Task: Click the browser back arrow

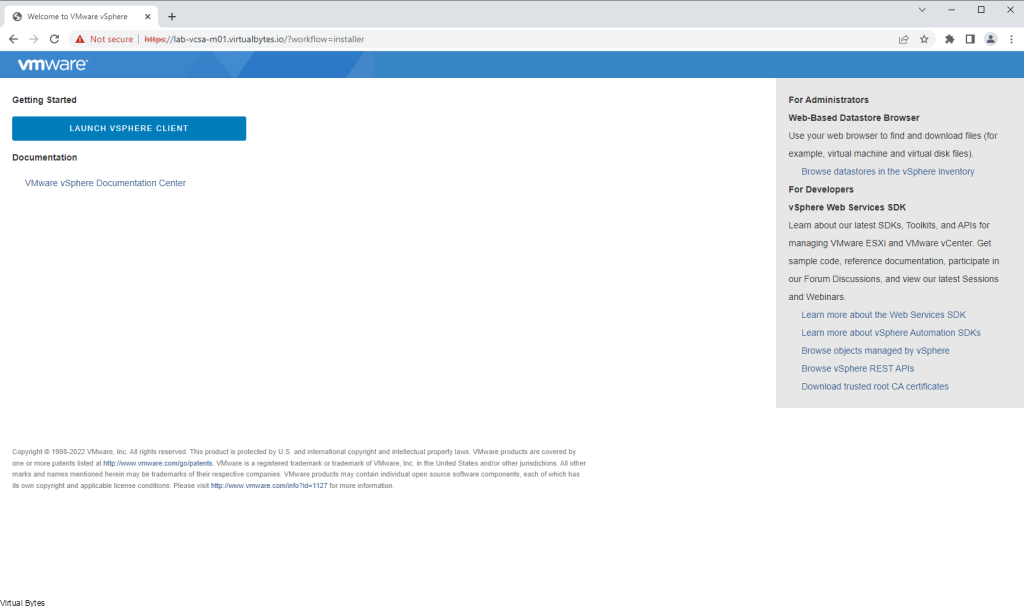Action: click(x=13, y=39)
